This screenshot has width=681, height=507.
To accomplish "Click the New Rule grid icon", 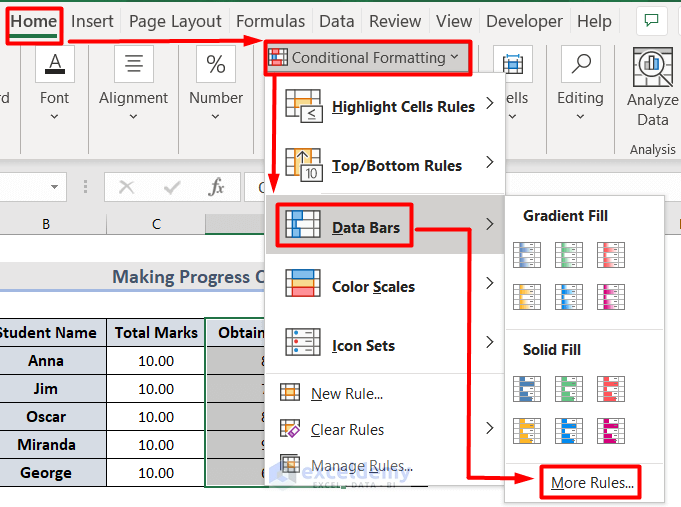I will [290, 392].
